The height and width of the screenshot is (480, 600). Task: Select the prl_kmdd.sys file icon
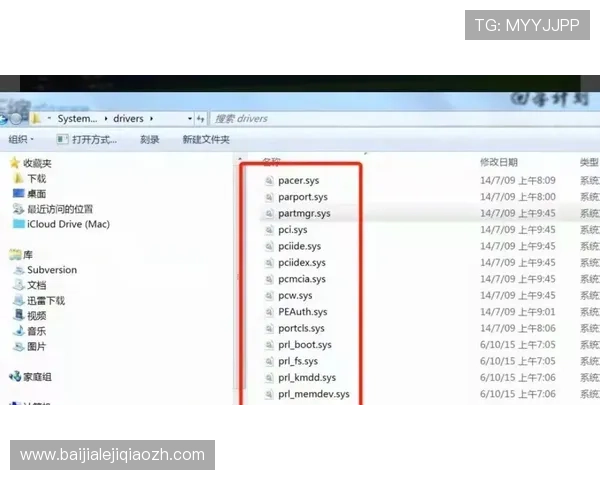click(x=269, y=378)
